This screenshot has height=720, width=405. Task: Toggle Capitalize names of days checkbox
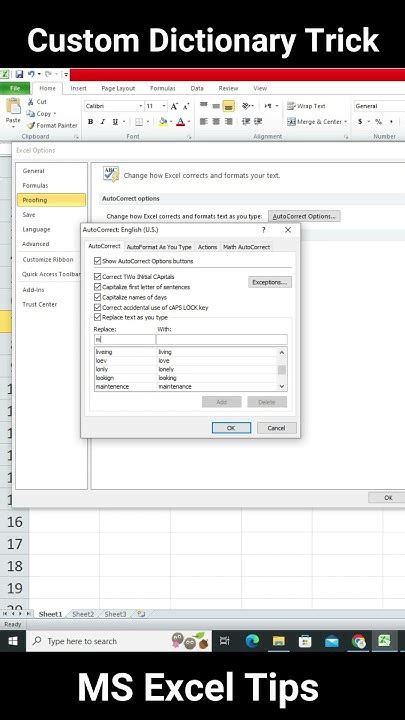(97, 297)
